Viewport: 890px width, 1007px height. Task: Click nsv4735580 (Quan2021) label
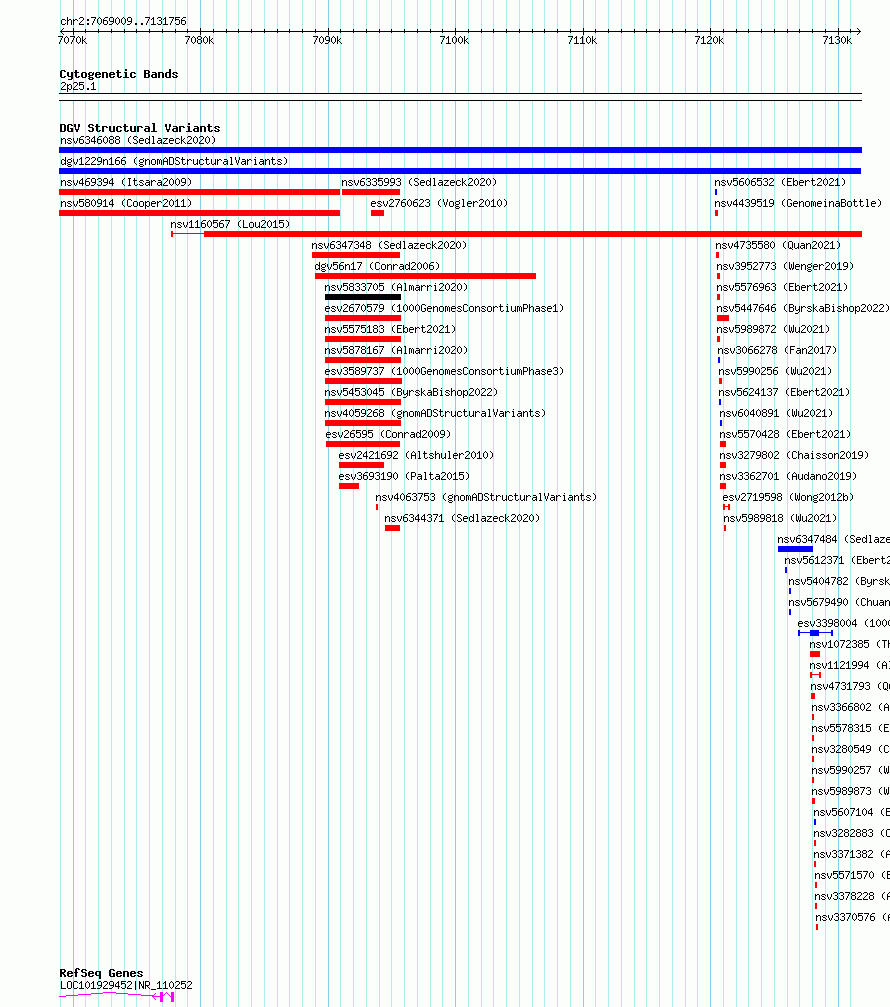click(x=778, y=245)
